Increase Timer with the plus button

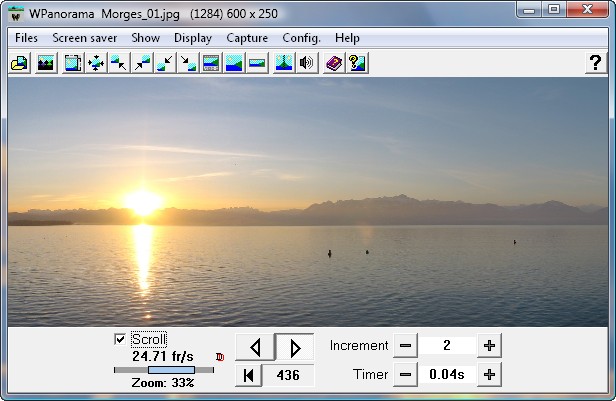[x=489, y=375]
